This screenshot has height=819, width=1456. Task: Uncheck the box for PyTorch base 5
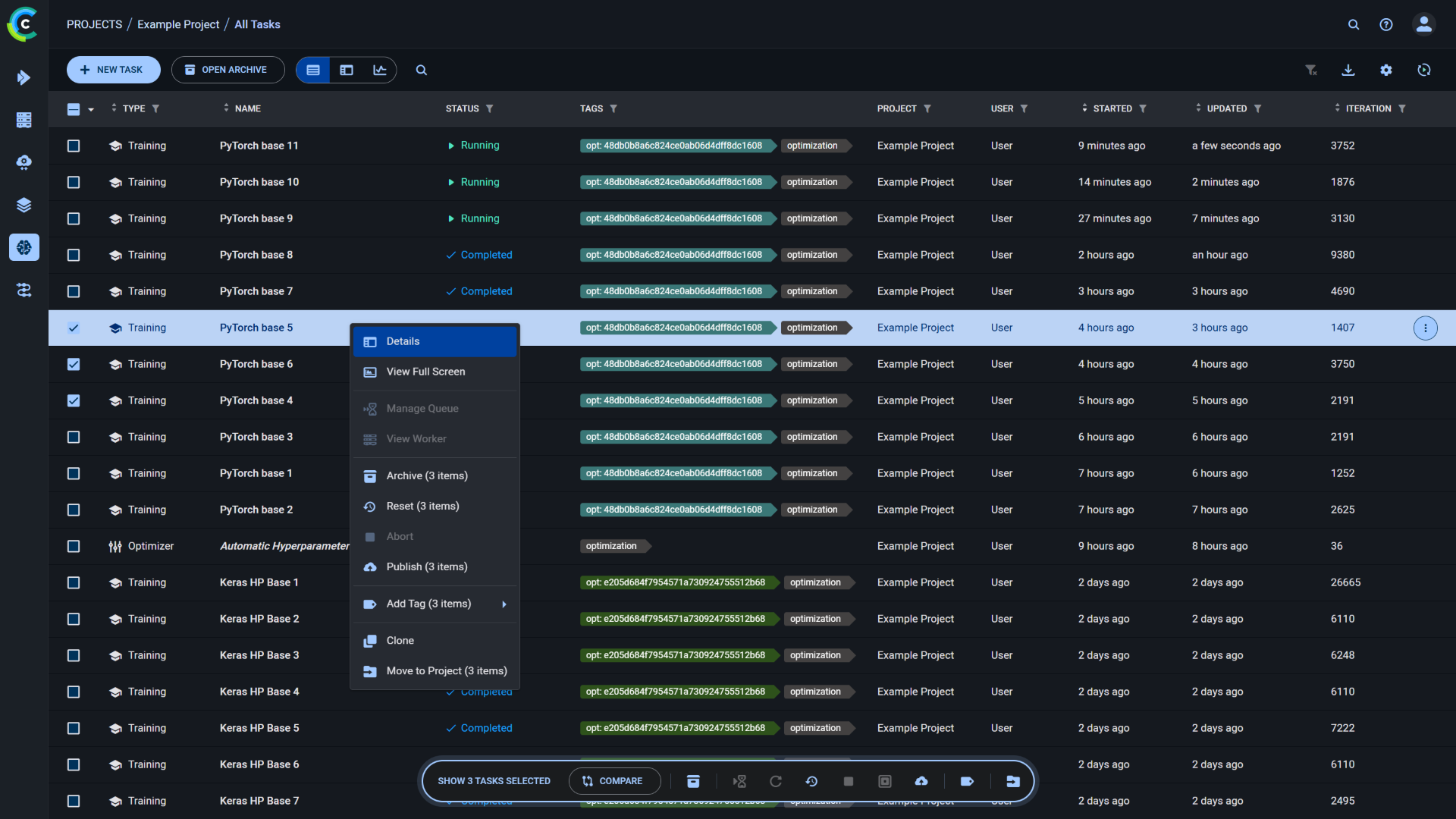(74, 328)
